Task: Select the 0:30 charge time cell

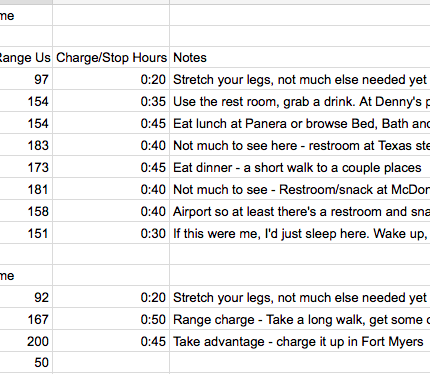Action: [x=111, y=233]
